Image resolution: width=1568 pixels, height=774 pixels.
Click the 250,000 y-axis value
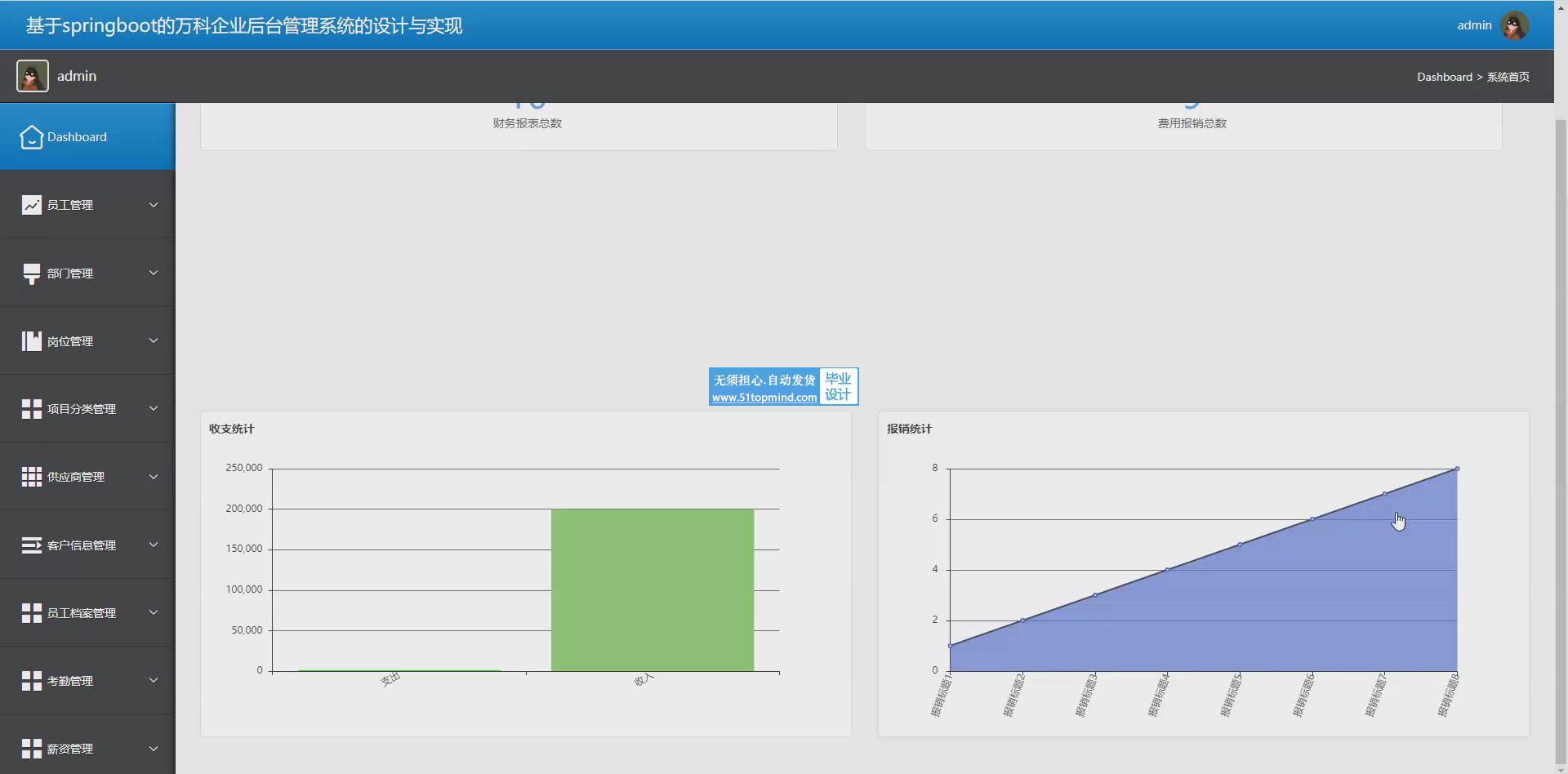pyautogui.click(x=244, y=468)
